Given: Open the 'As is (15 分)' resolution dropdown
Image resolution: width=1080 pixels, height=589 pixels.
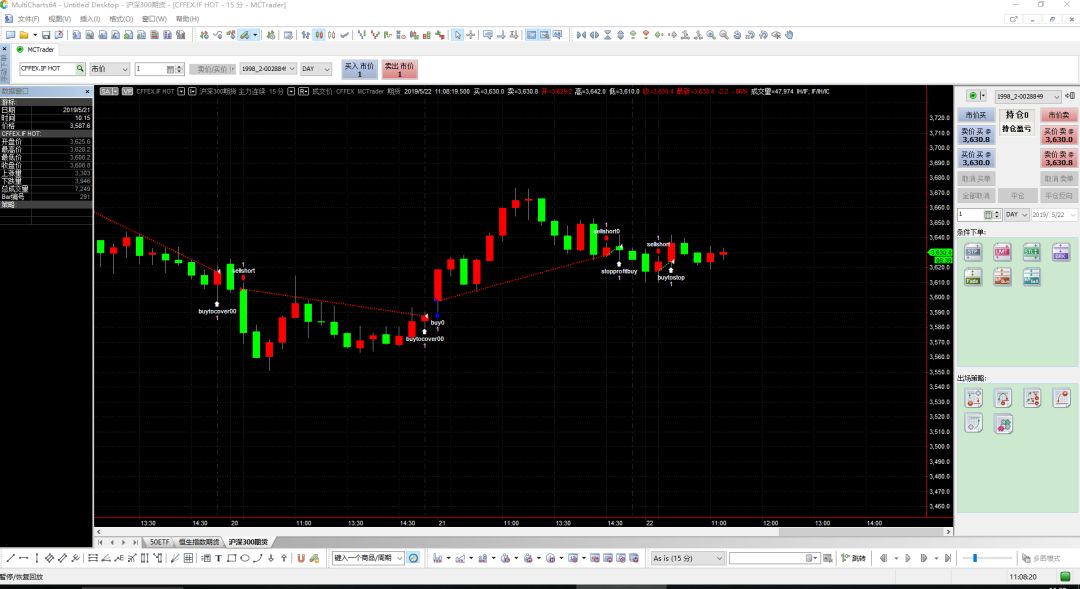Looking at the screenshot, I should pos(687,558).
